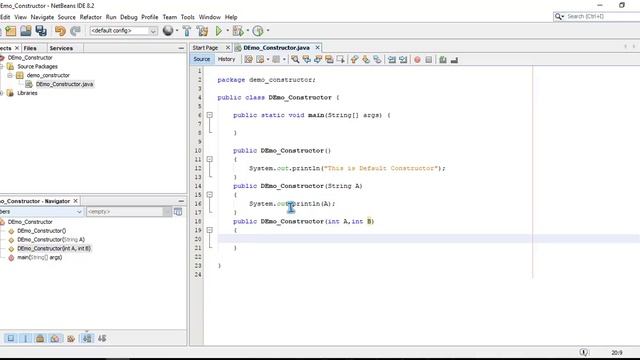Click the Open Project toolbar icon
The height and width of the screenshot is (360, 640).
coord(26,31)
